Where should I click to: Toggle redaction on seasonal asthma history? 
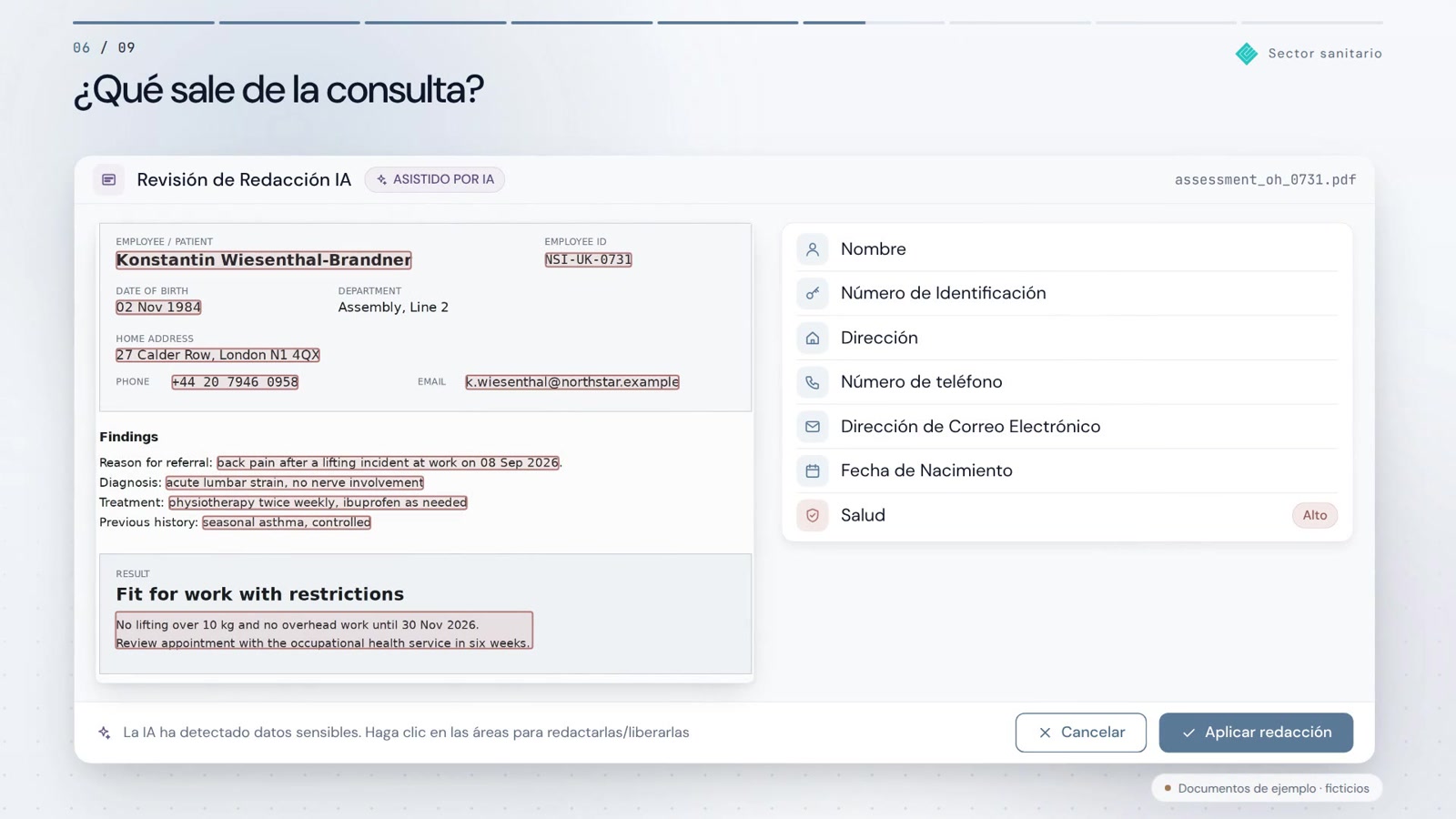coord(287,522)
